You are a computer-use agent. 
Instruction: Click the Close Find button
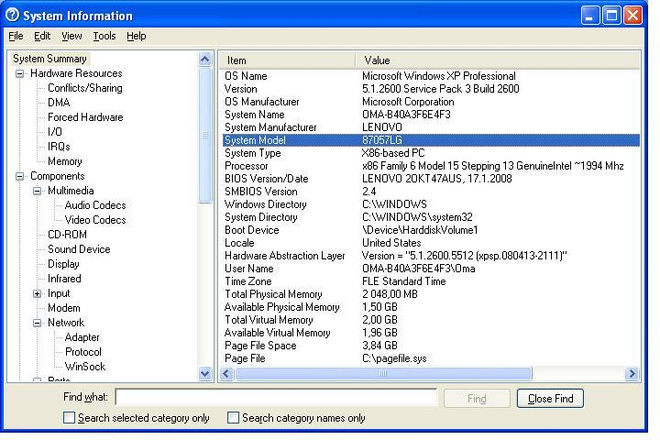(x=550, y=398)
